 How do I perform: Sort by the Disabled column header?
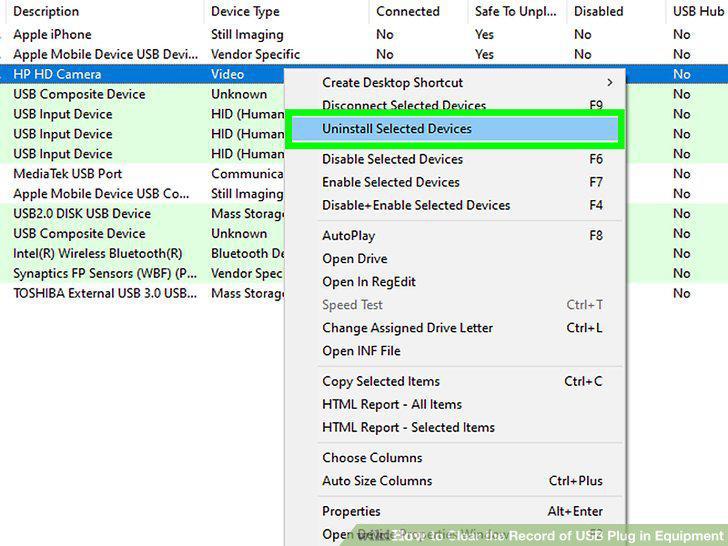point(616,11)
